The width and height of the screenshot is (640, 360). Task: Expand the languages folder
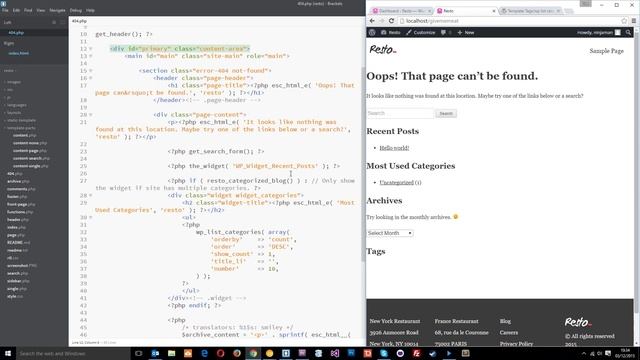pyautogui.click(x=16, y=105)
